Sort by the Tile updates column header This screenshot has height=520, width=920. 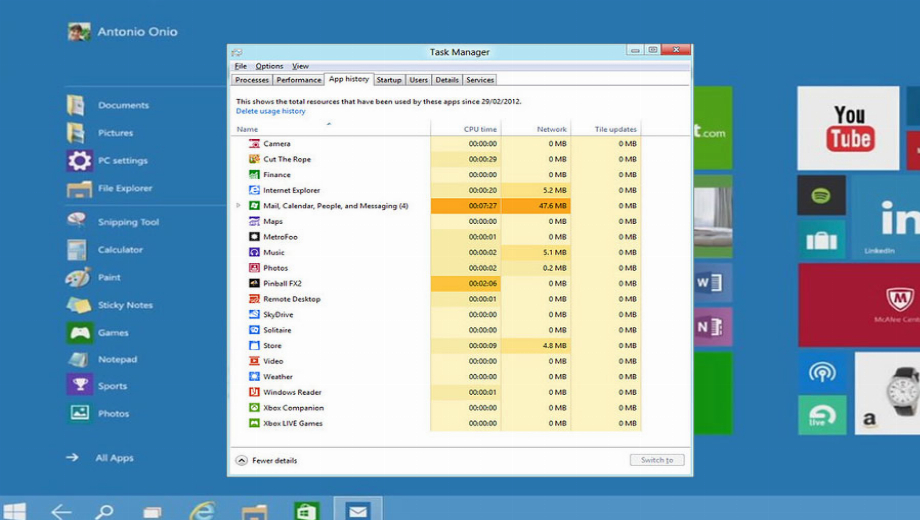tap(606, 129)
